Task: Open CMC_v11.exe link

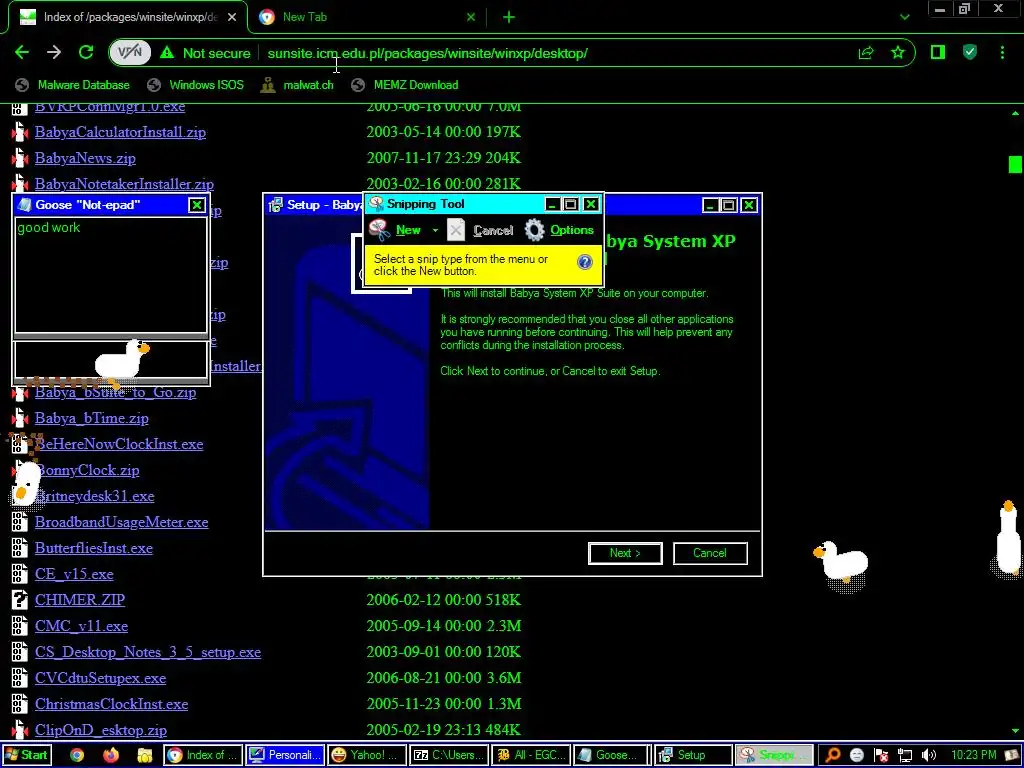Action: [x=81, y=626]
